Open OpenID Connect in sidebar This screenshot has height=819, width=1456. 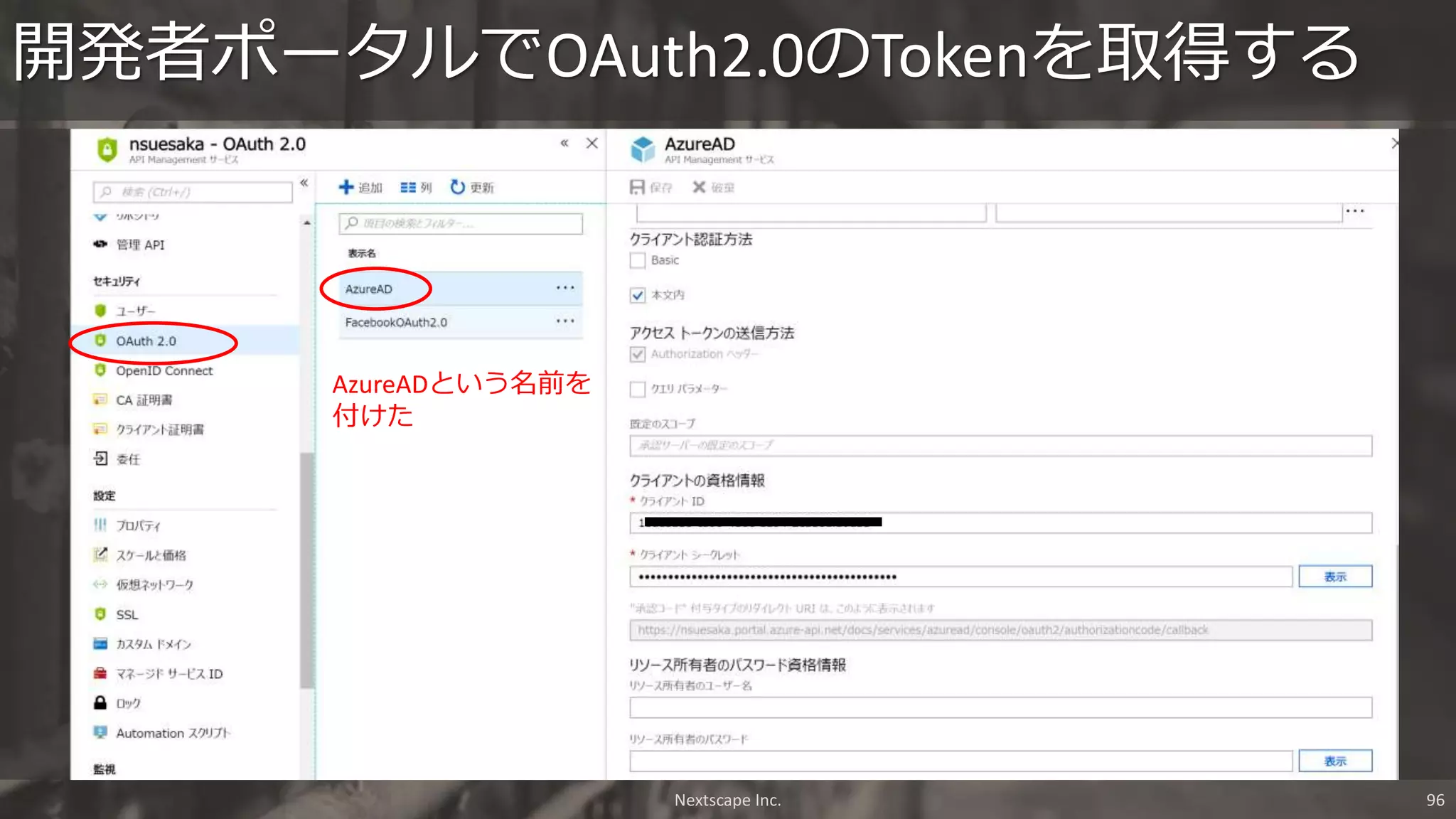(164, 371)
